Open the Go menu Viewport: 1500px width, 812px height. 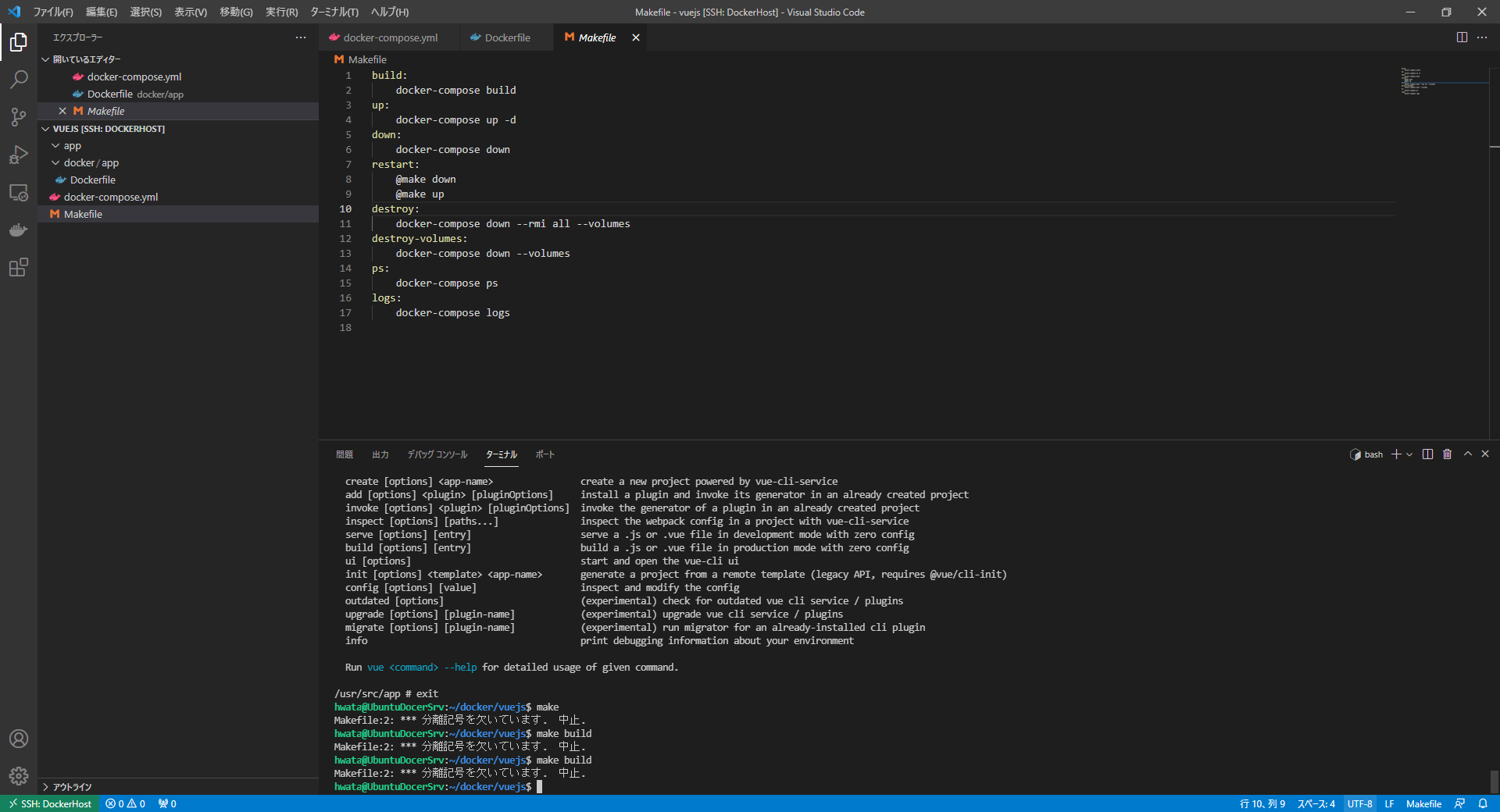tap(237, 12)
